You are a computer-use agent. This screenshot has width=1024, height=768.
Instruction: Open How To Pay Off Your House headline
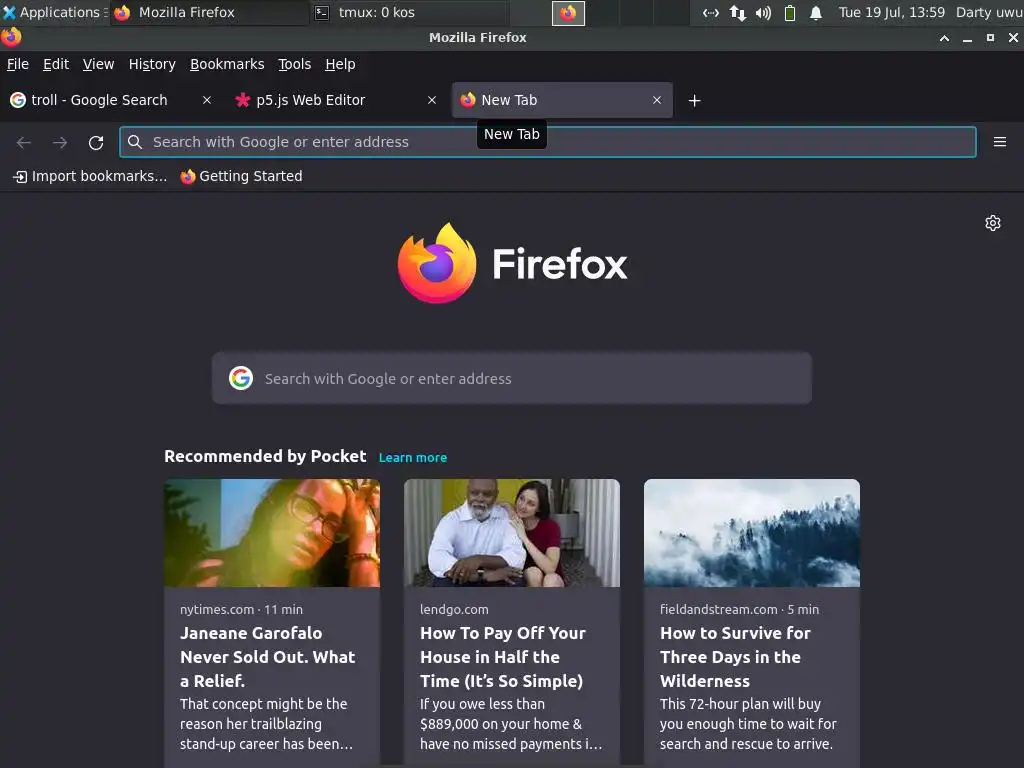pyautogui.click(x=503, y=657)
